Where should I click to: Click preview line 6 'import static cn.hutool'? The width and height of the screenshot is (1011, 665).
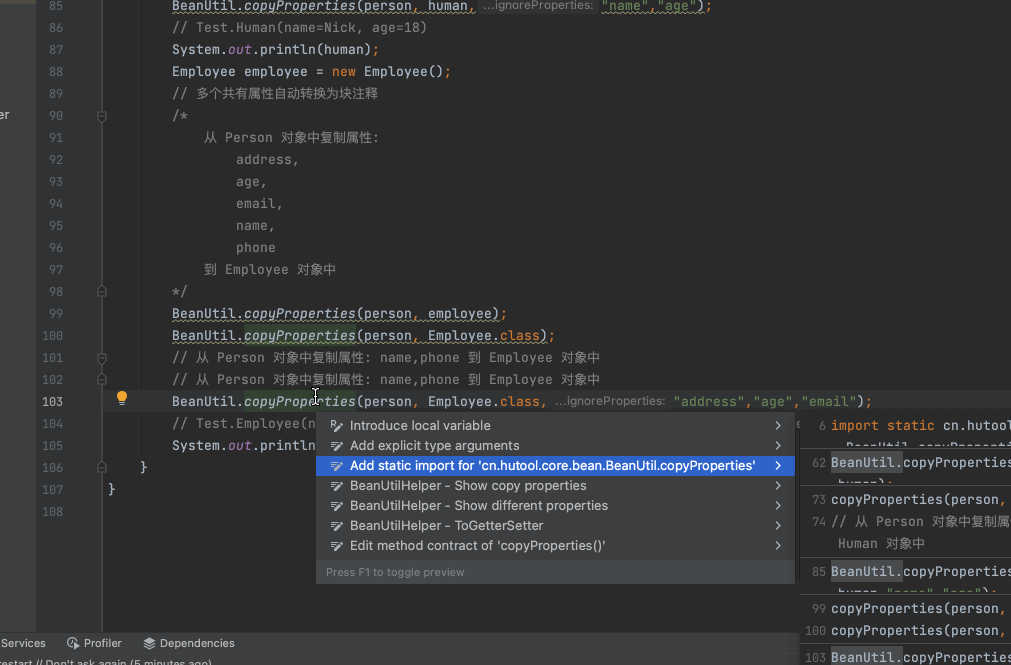(x=921, y=426)
